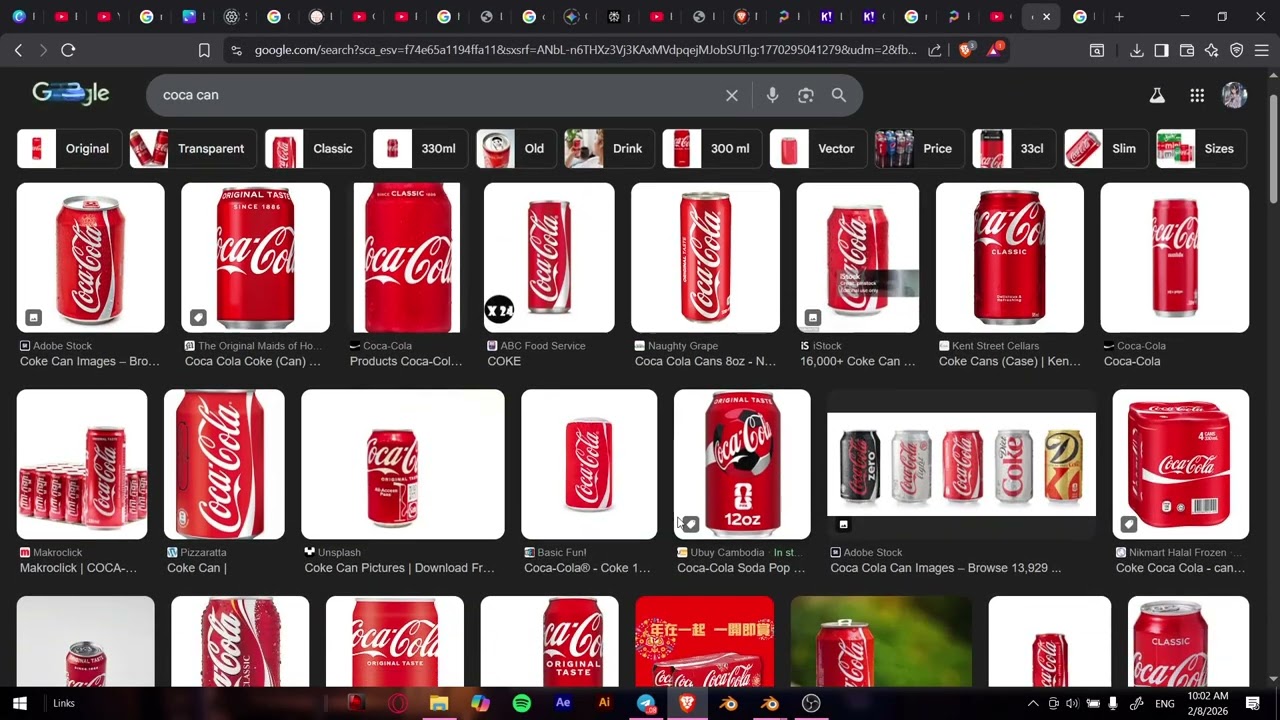Filter images by Transparent
Viewport: 1280px width, 720px height.
tap(192, 149)
